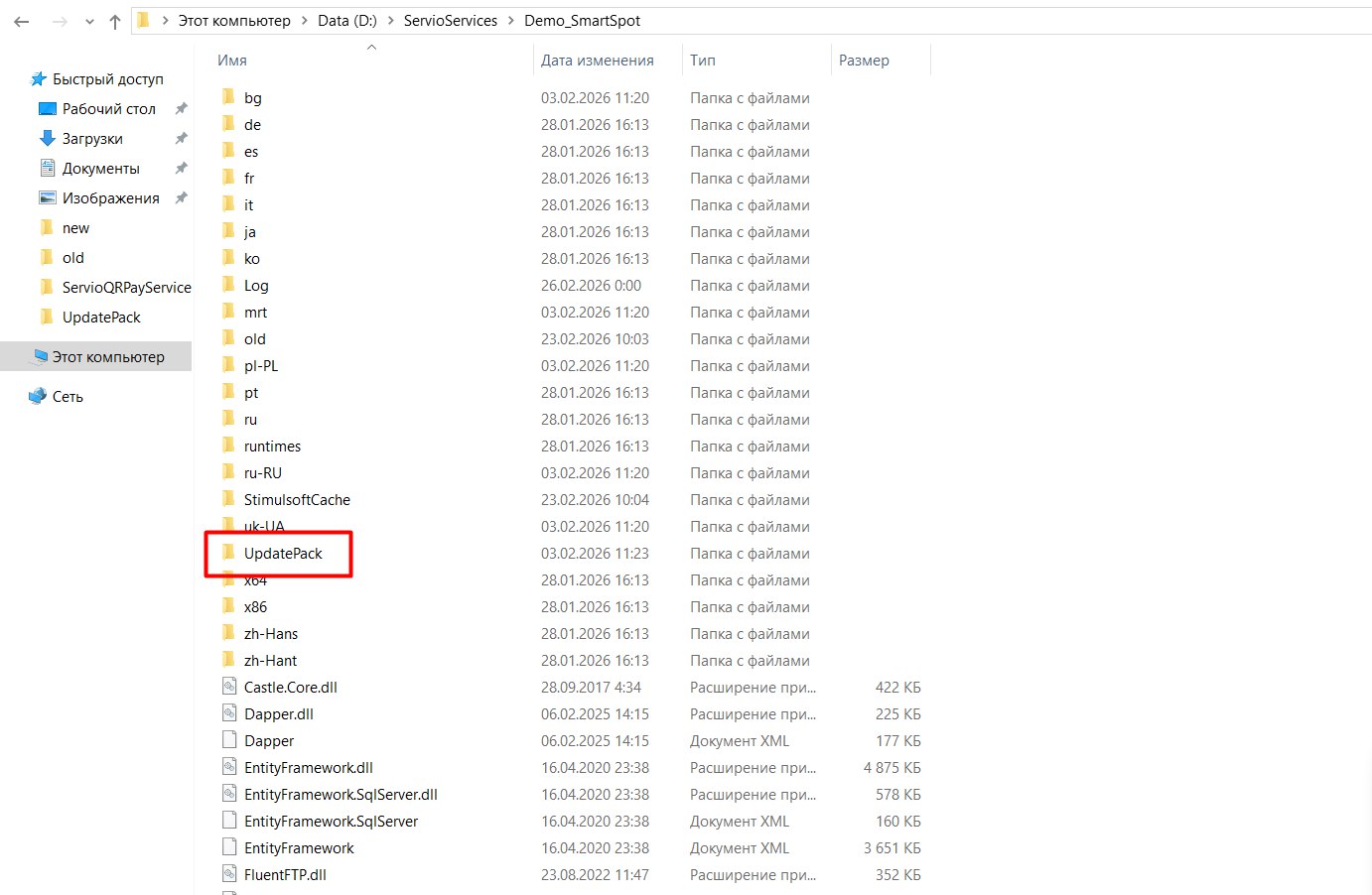
Task: Sort by Дата изменения column header
Action: click(597, 61)
